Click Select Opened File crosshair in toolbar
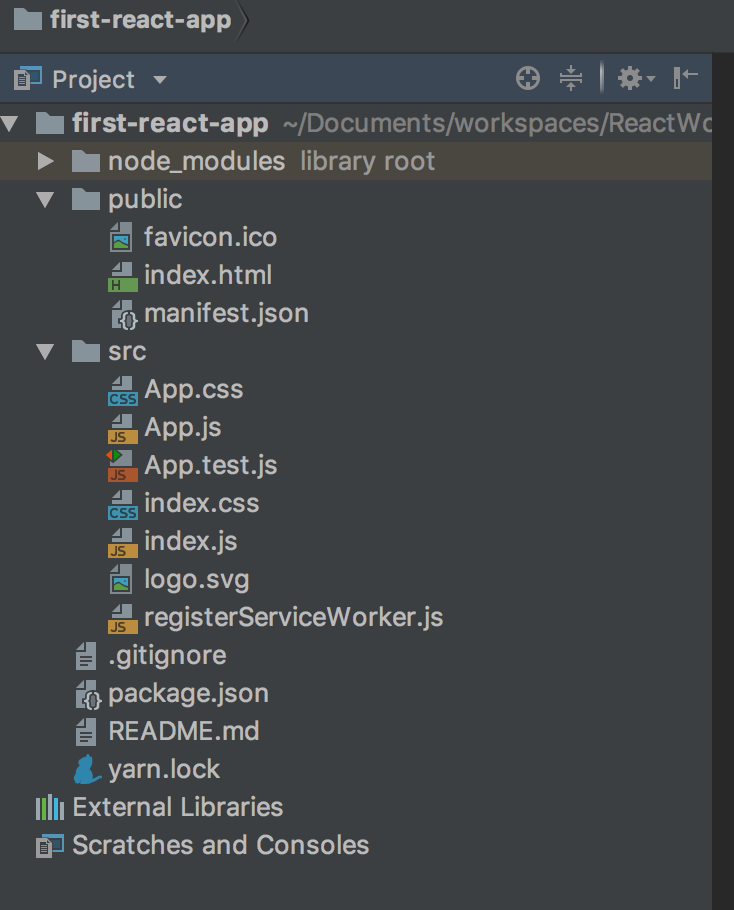 525,77
